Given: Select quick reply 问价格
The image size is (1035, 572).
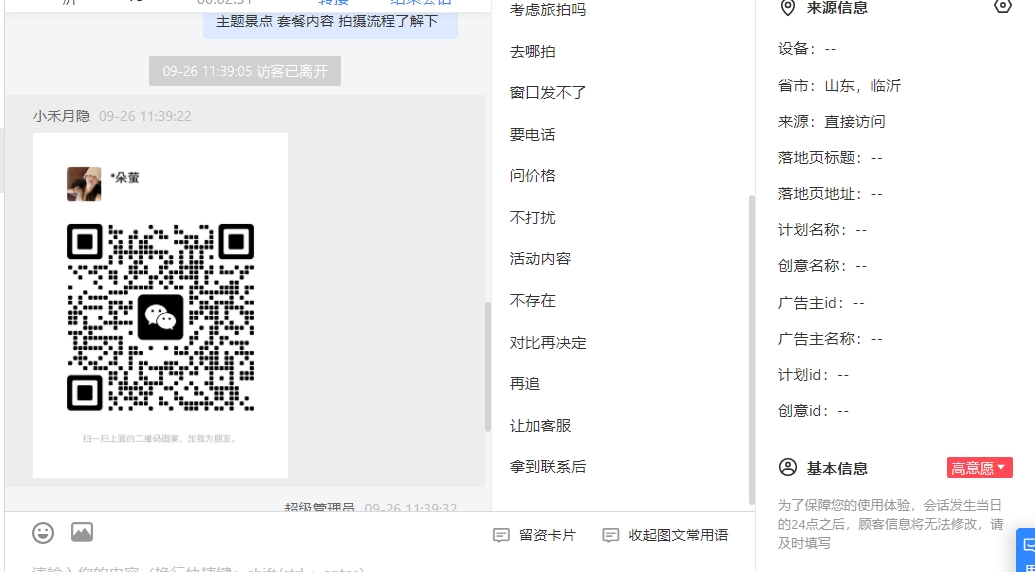Looking at the screenshot, I should [x=533, y=175].
